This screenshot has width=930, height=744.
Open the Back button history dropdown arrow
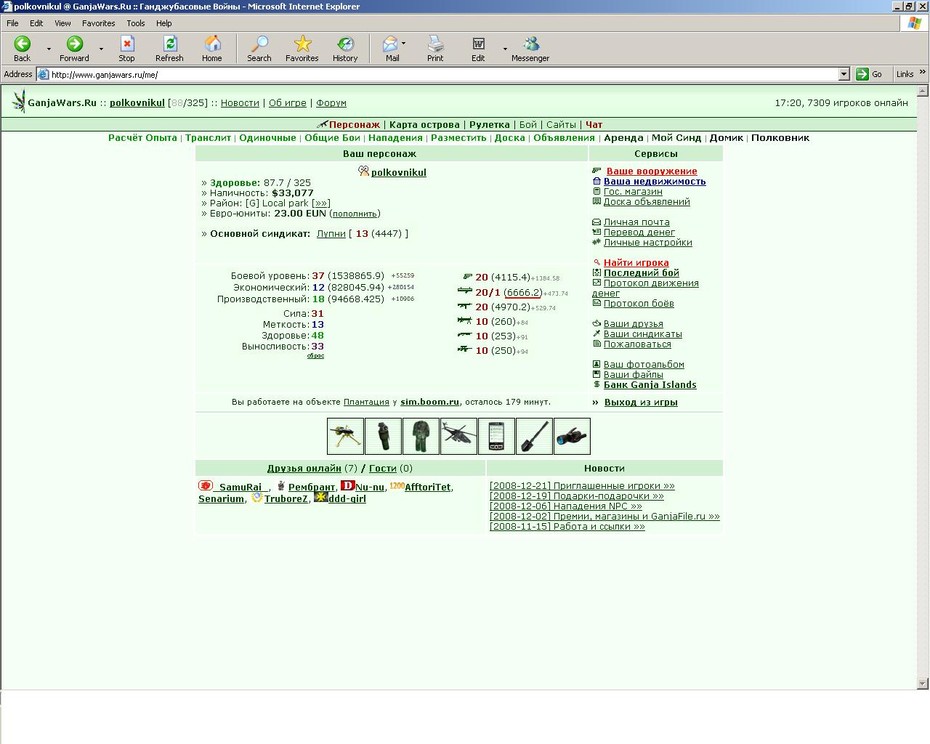pos(49,49)
